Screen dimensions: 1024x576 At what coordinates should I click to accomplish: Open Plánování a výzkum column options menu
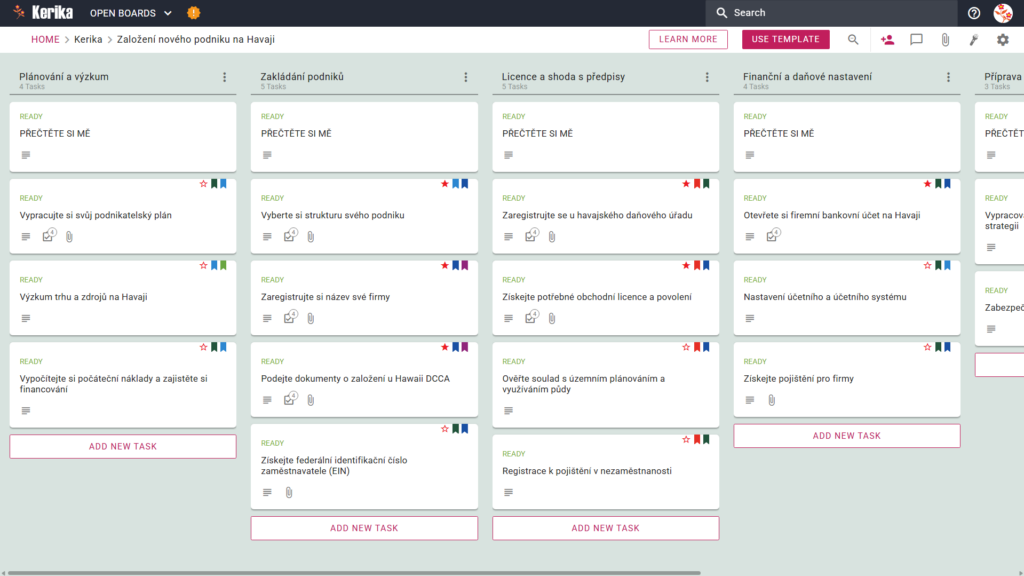click(225, 77)
